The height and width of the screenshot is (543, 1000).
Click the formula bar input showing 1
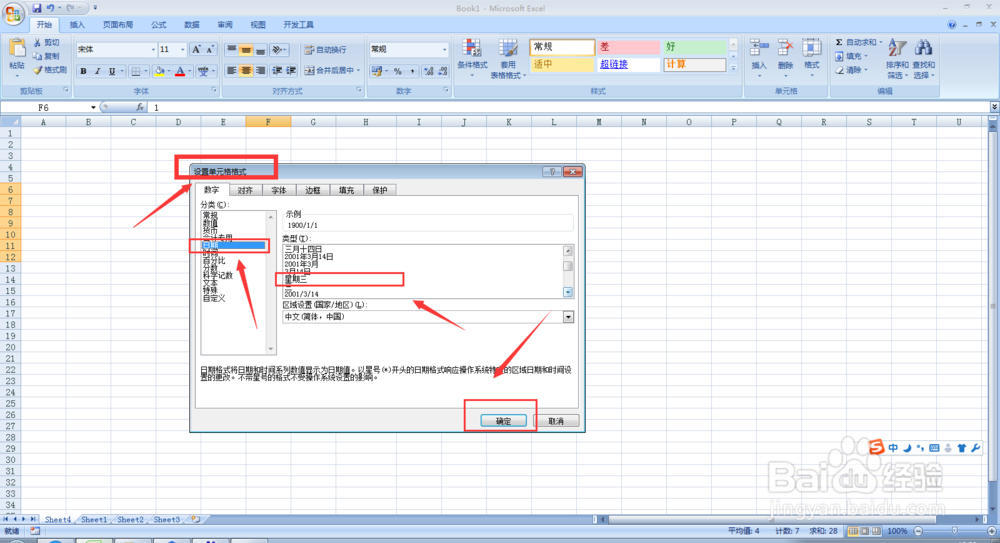pos(568,107)
